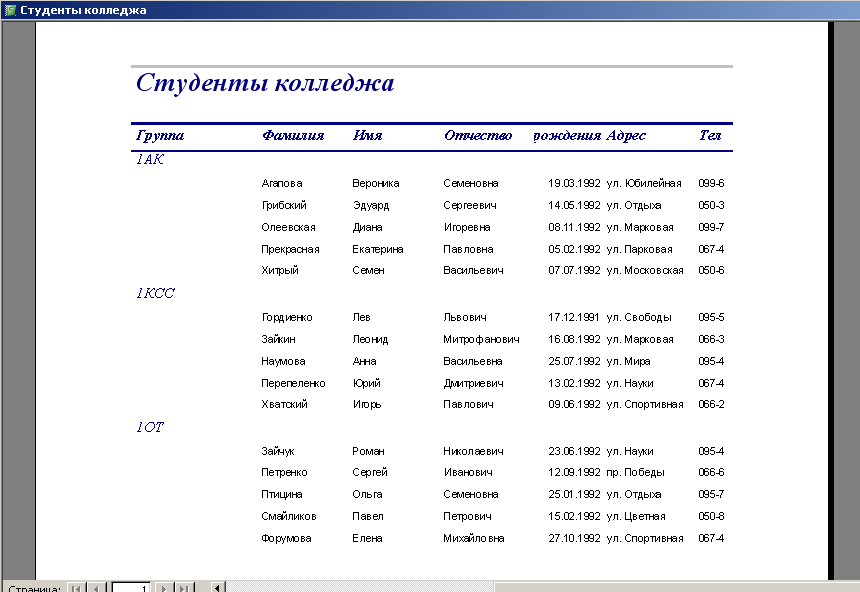This screenshot has height=592, width=860.
Task: Click the patronymic 'Дмитриевич'
Action: click(x=473, y=383)
